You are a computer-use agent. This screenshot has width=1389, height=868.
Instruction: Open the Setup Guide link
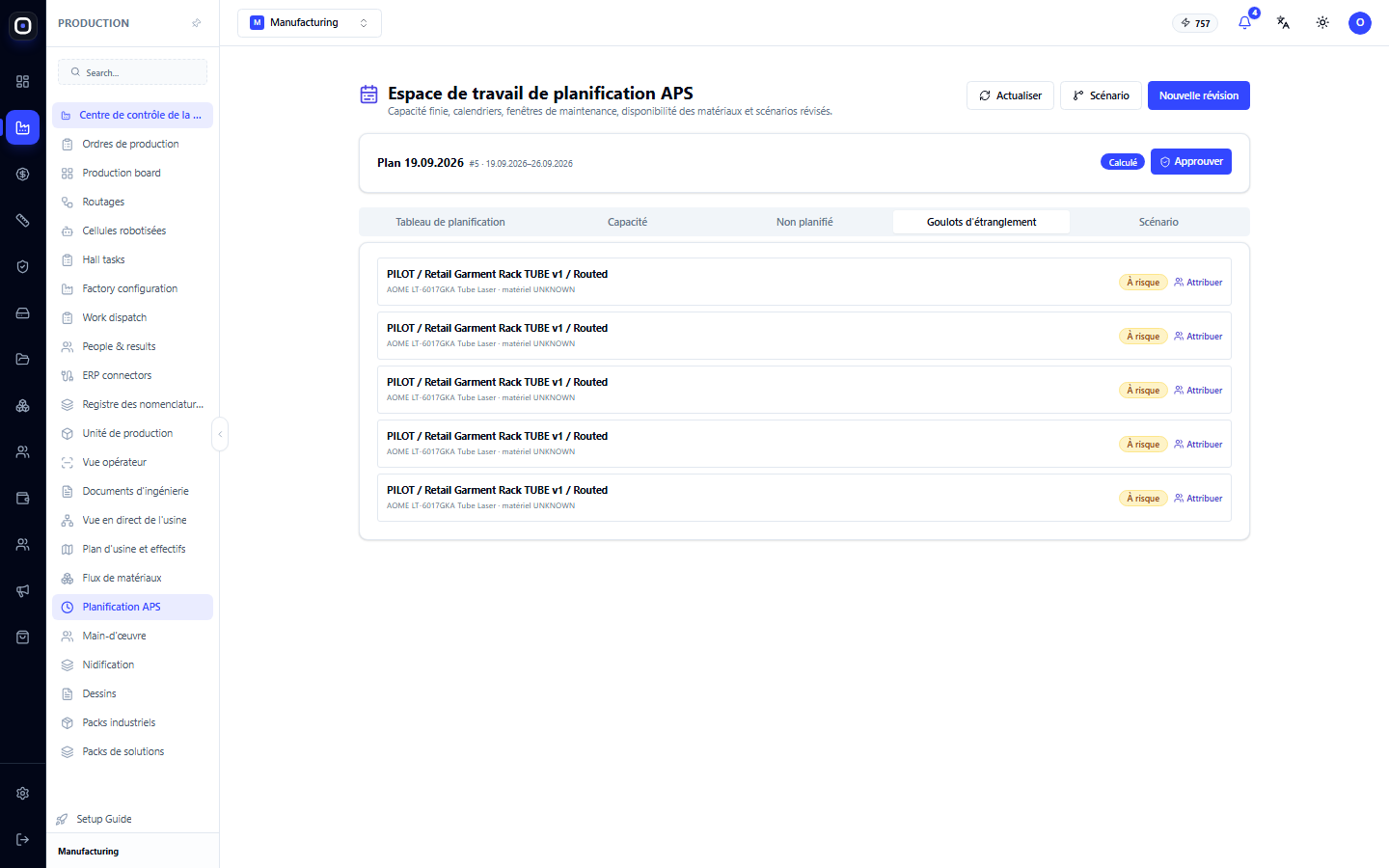click(104, 819)
